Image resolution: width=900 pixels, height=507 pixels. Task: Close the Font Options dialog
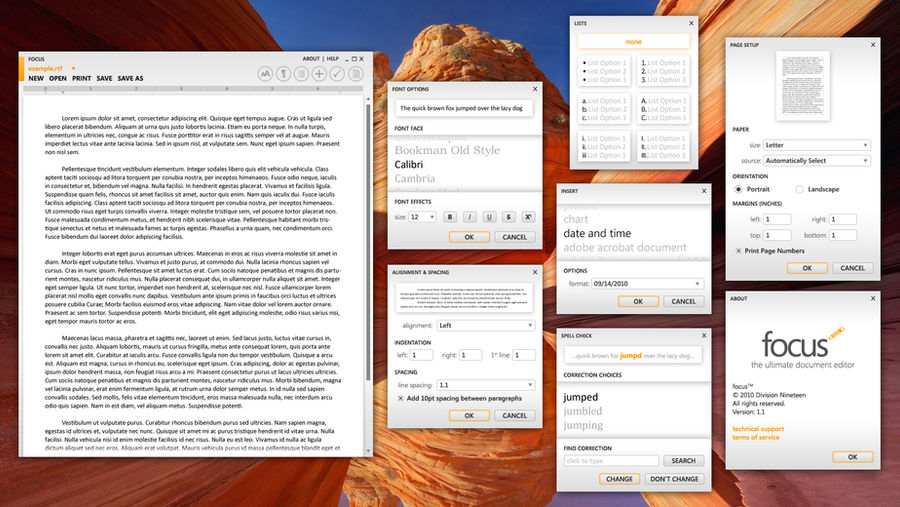pos(535,89)
